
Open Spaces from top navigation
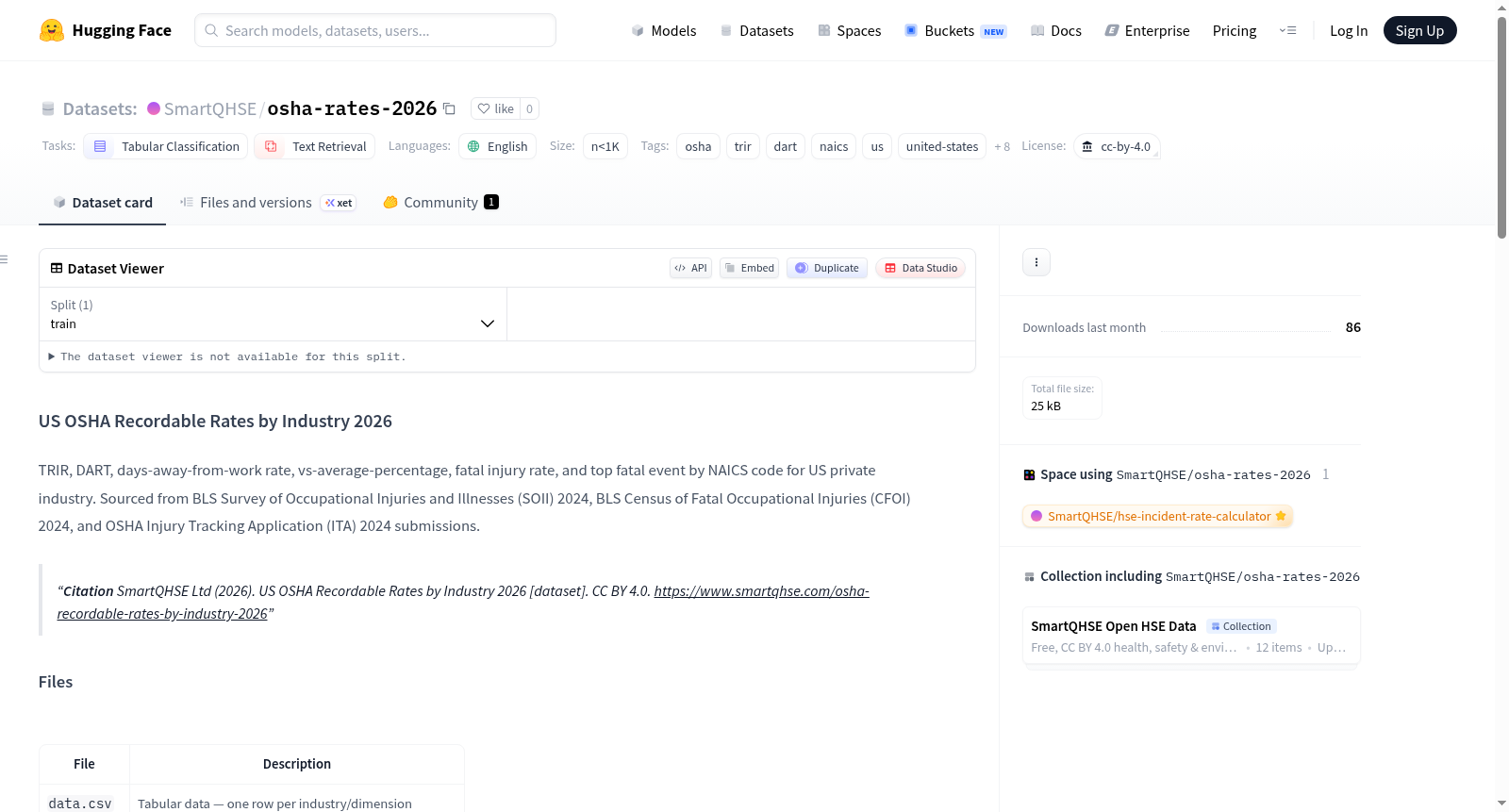coord(849,31)
